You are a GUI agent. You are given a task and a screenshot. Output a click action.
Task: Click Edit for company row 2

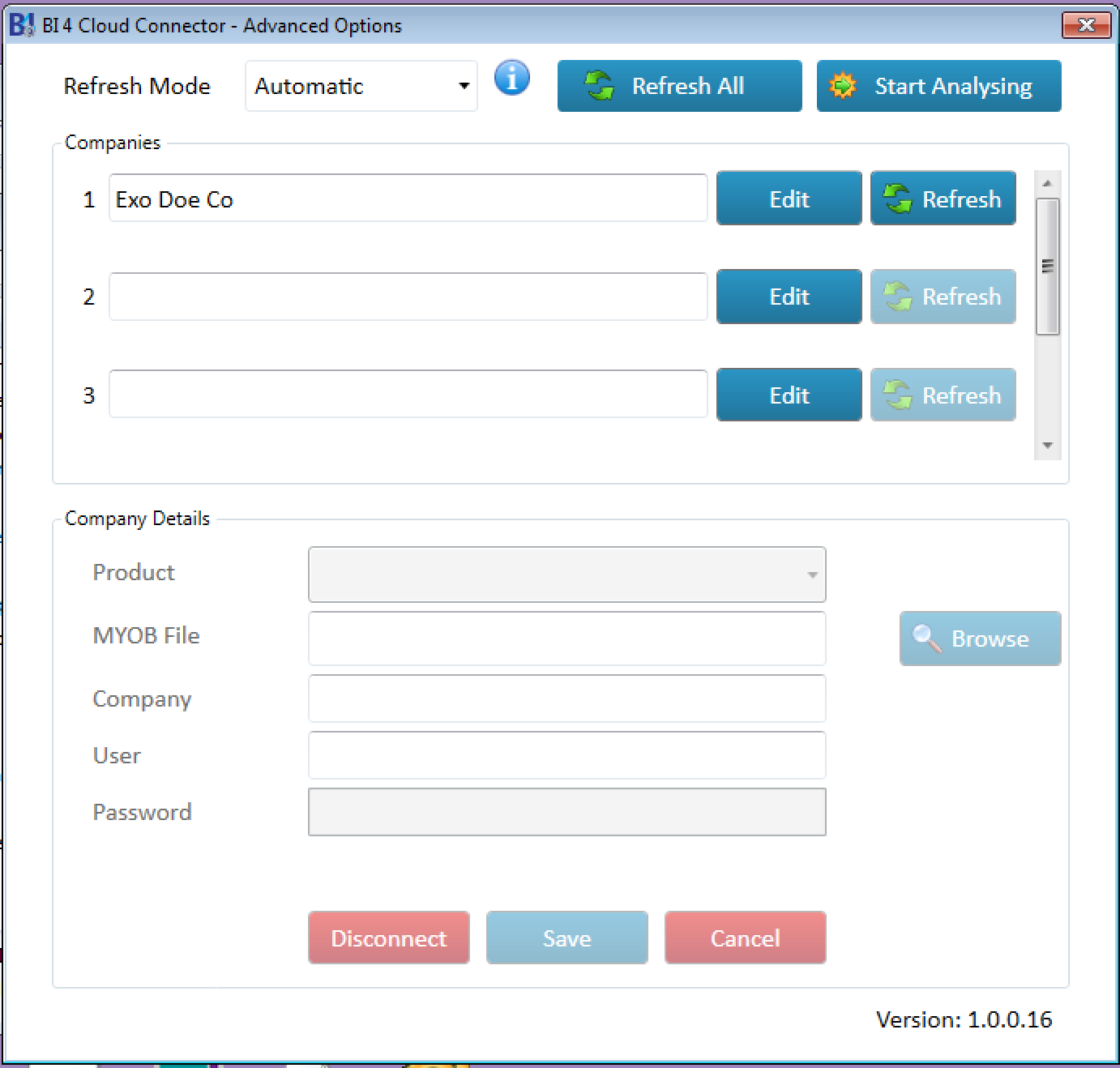pos(789,297)
